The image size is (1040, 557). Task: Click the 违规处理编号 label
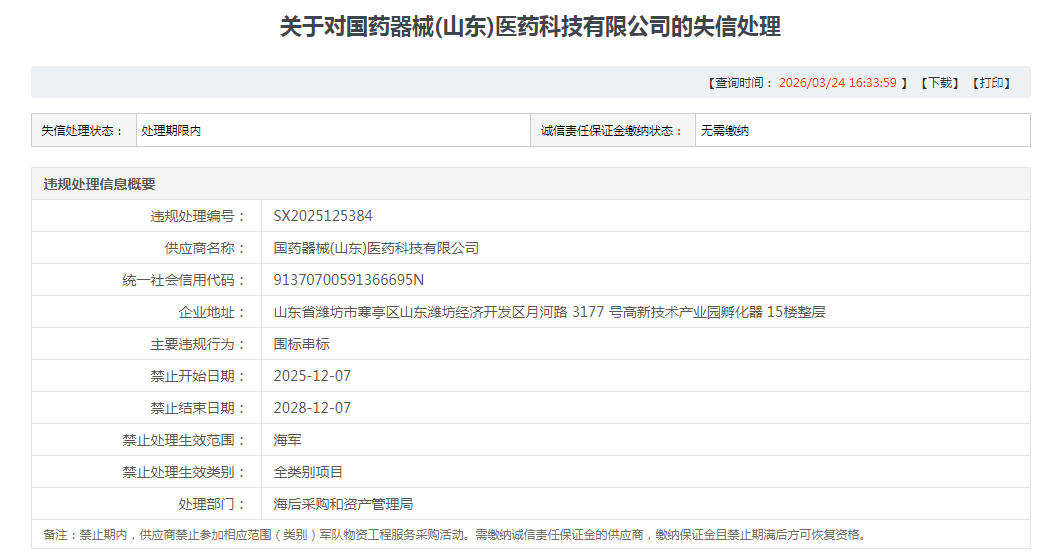pyautogui.click(x=198, y=216)
